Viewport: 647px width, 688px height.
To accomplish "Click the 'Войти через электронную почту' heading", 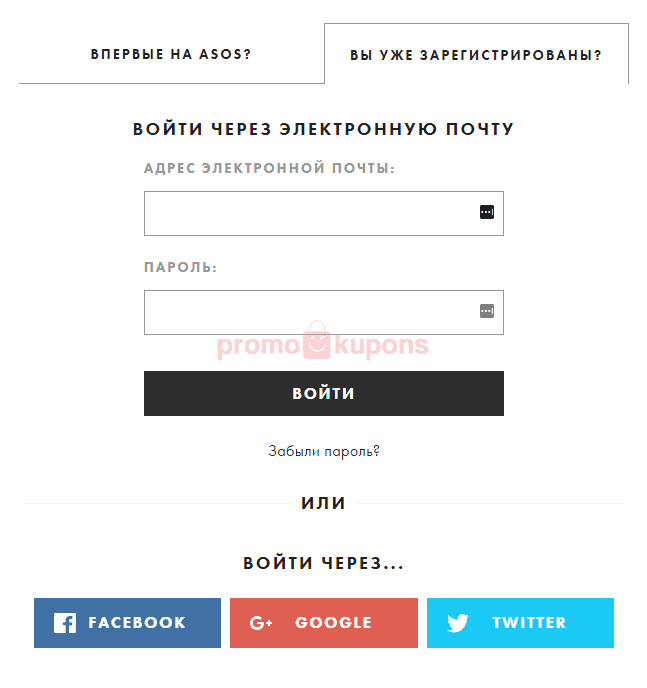I will coord(323,129).
